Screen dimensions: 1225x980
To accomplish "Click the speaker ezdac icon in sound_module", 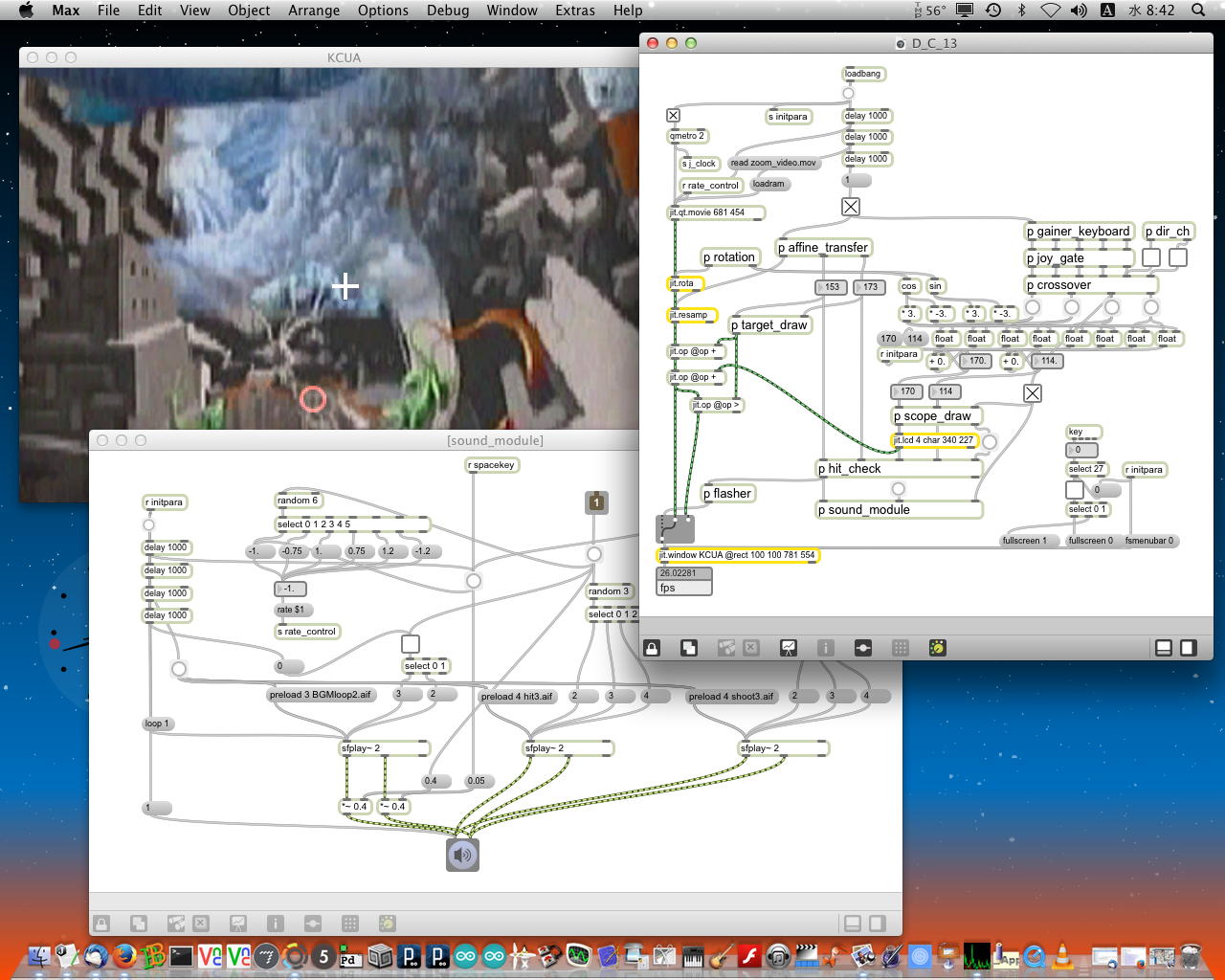I will click(462, 855).
